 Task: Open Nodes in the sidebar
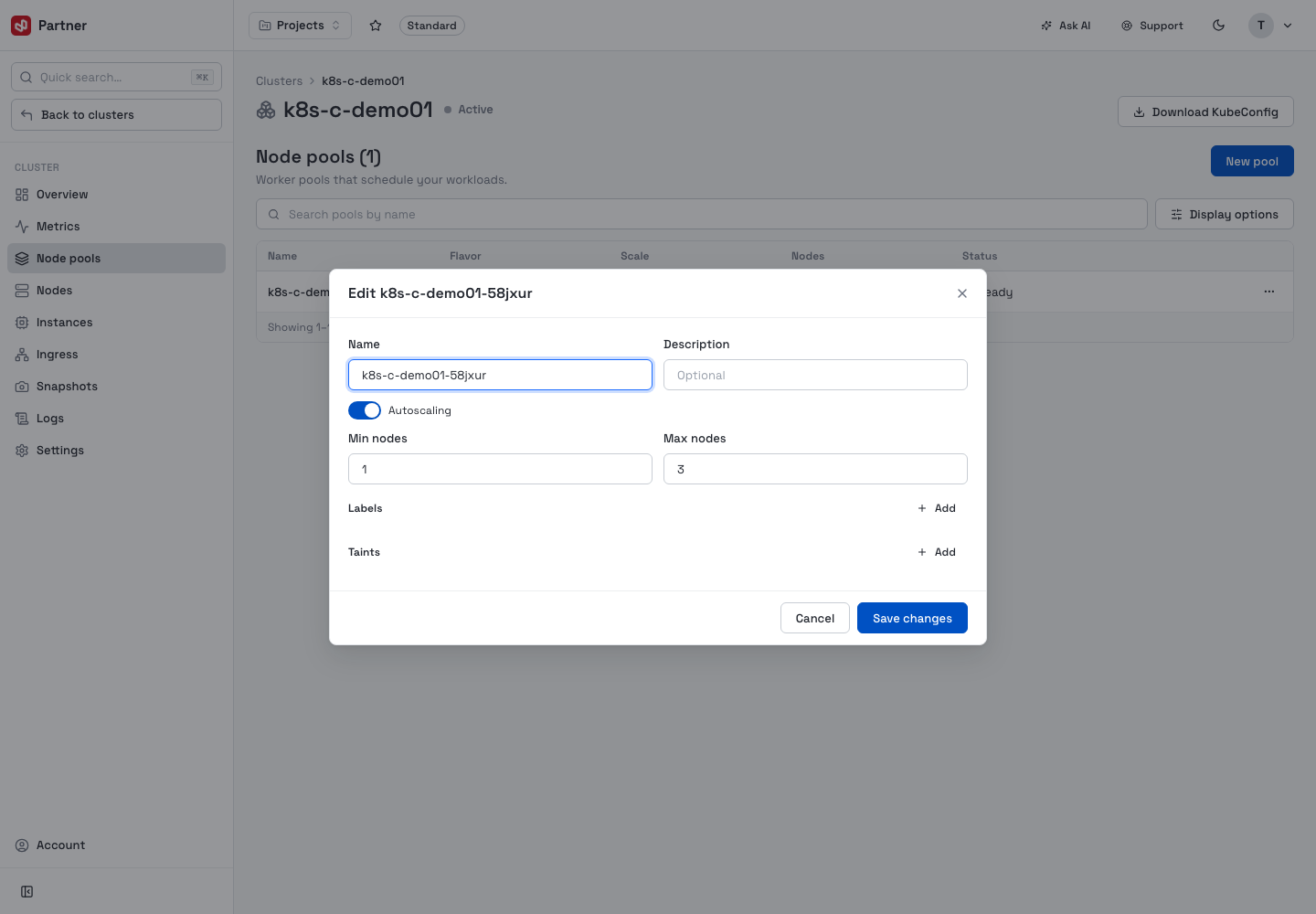tap(116, 291)
